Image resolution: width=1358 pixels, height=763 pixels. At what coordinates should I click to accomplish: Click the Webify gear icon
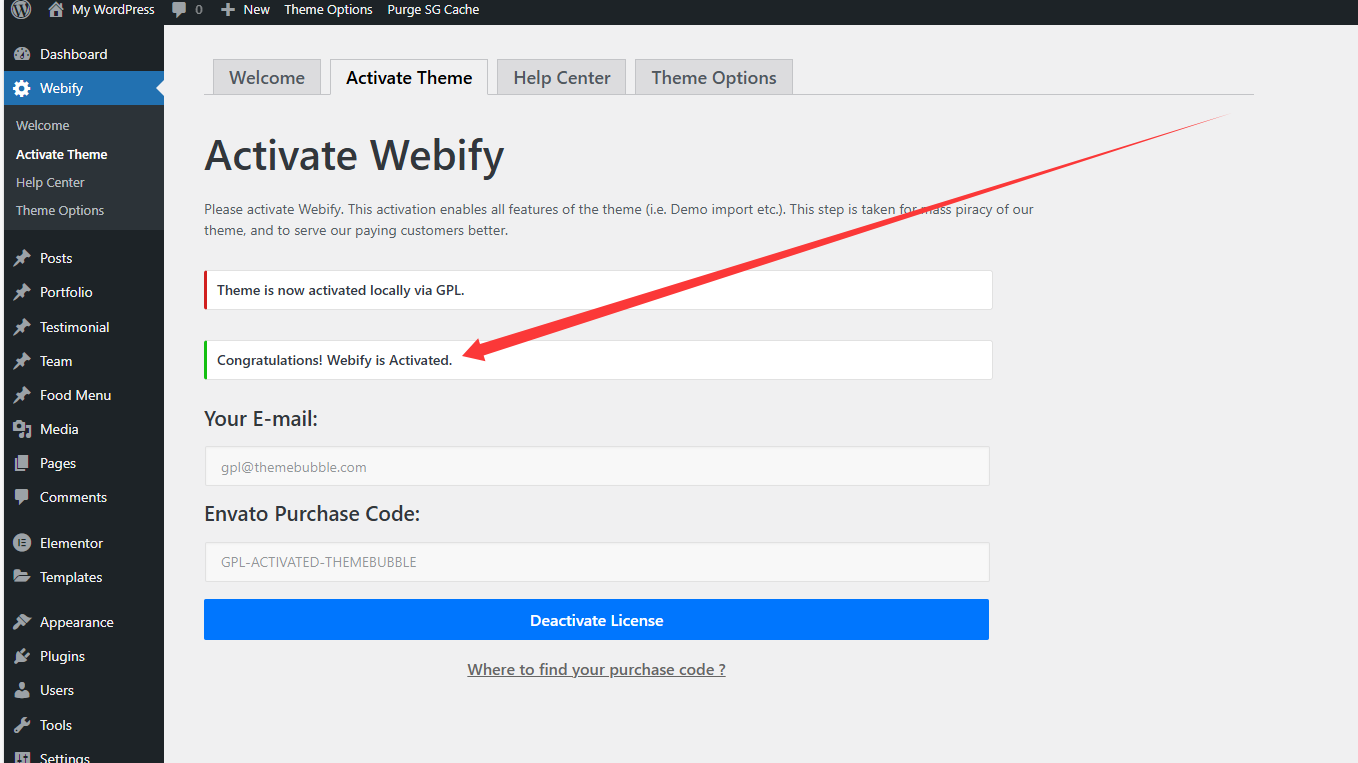[x=22, y=88]
